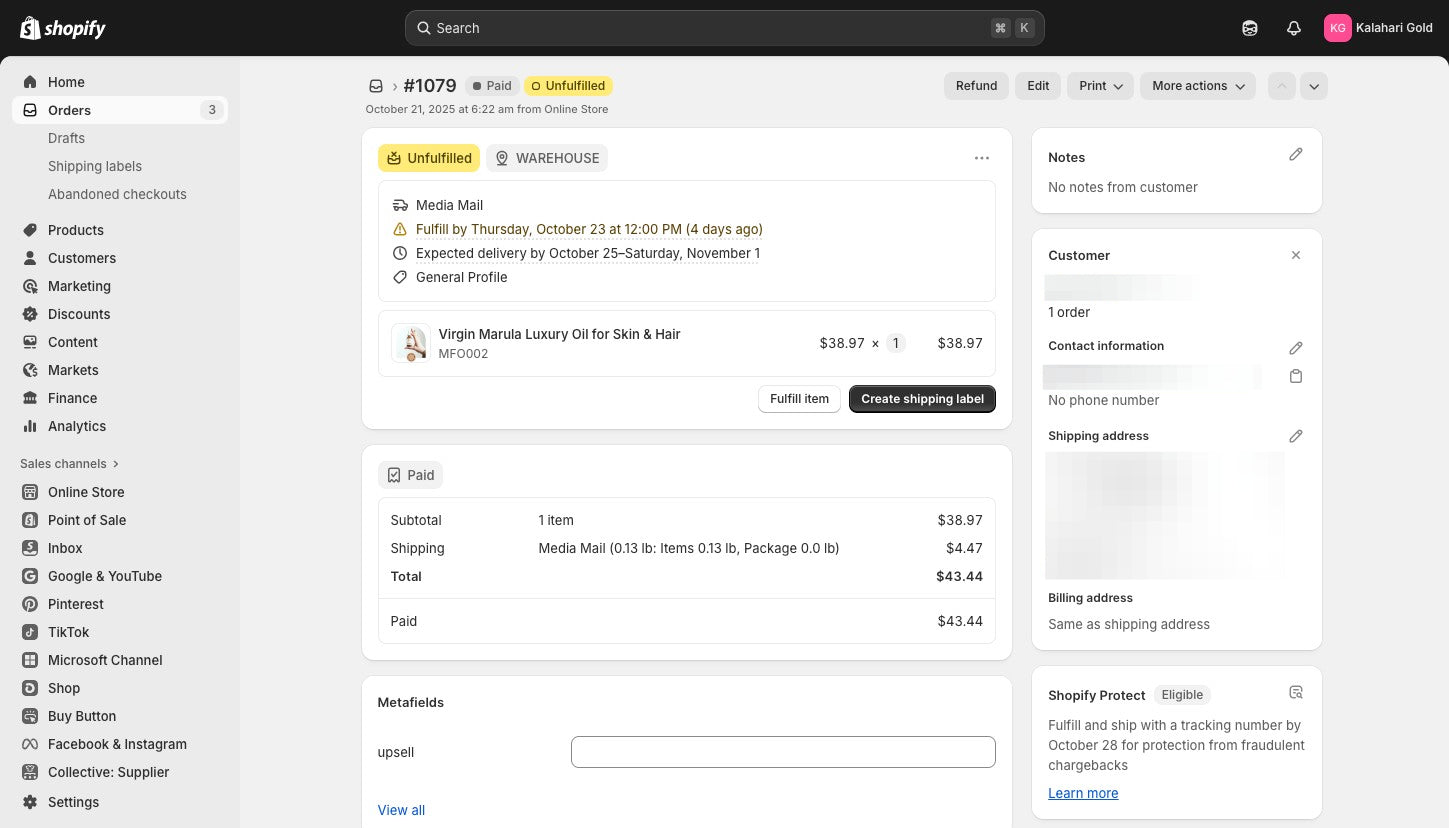Open Products in the sidebar
Screen dimensions: 1449x828
click(x=75, y=230)
